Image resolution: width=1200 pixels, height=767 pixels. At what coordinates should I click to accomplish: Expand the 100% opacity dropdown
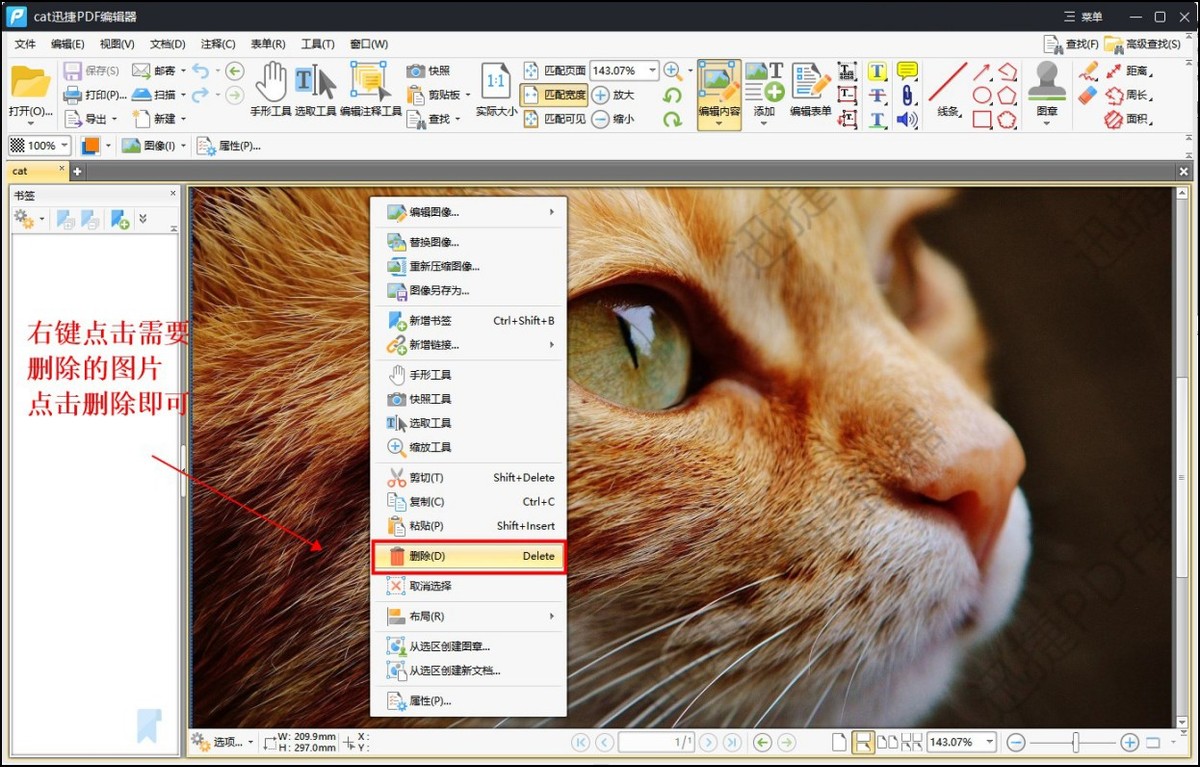tap(65, 146)
